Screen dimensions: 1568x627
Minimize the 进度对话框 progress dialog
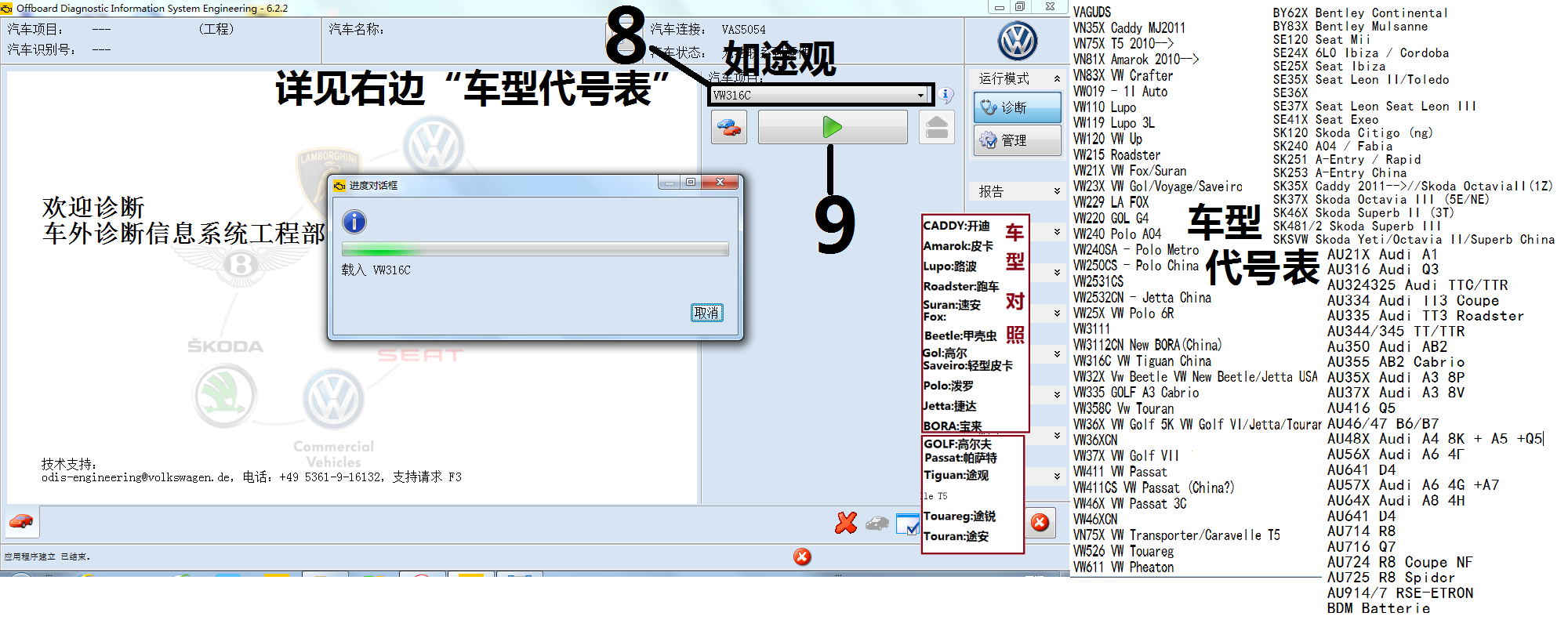tap(669, 183)
